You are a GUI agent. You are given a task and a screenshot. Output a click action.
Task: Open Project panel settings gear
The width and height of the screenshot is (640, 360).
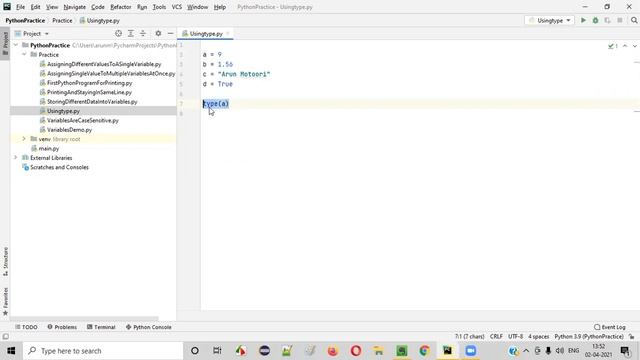(158, 33)
